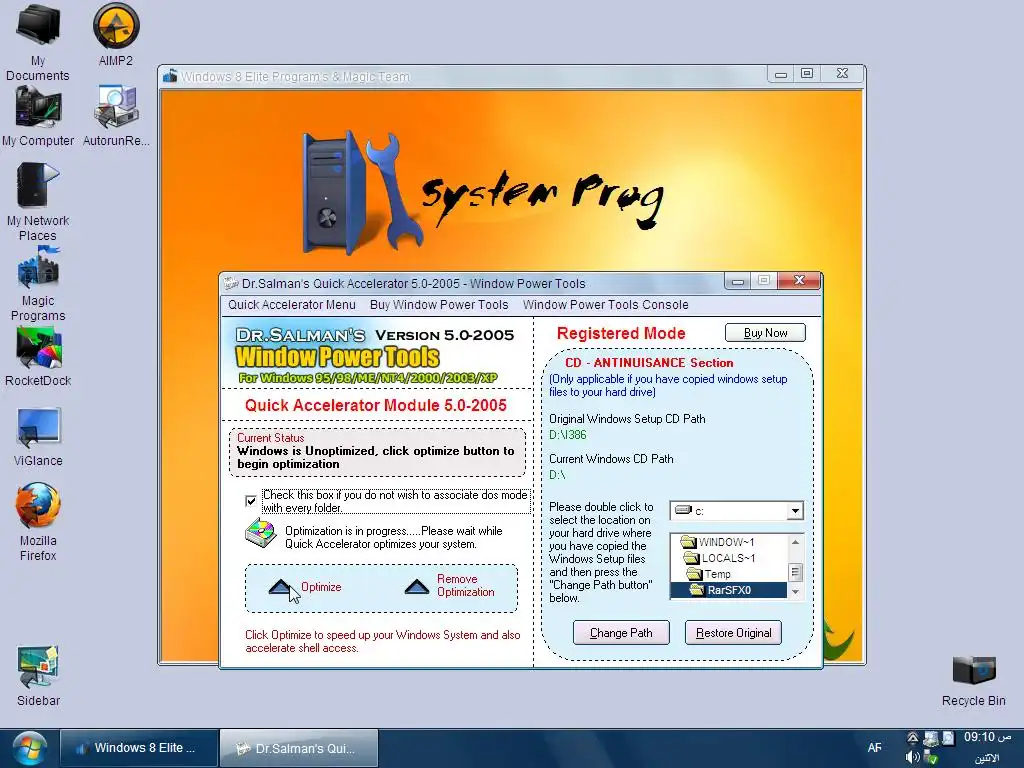Click the Optimize triangle icon
Image resolution: width=1024 pixels, height=768 pixels.
point(280,587)
